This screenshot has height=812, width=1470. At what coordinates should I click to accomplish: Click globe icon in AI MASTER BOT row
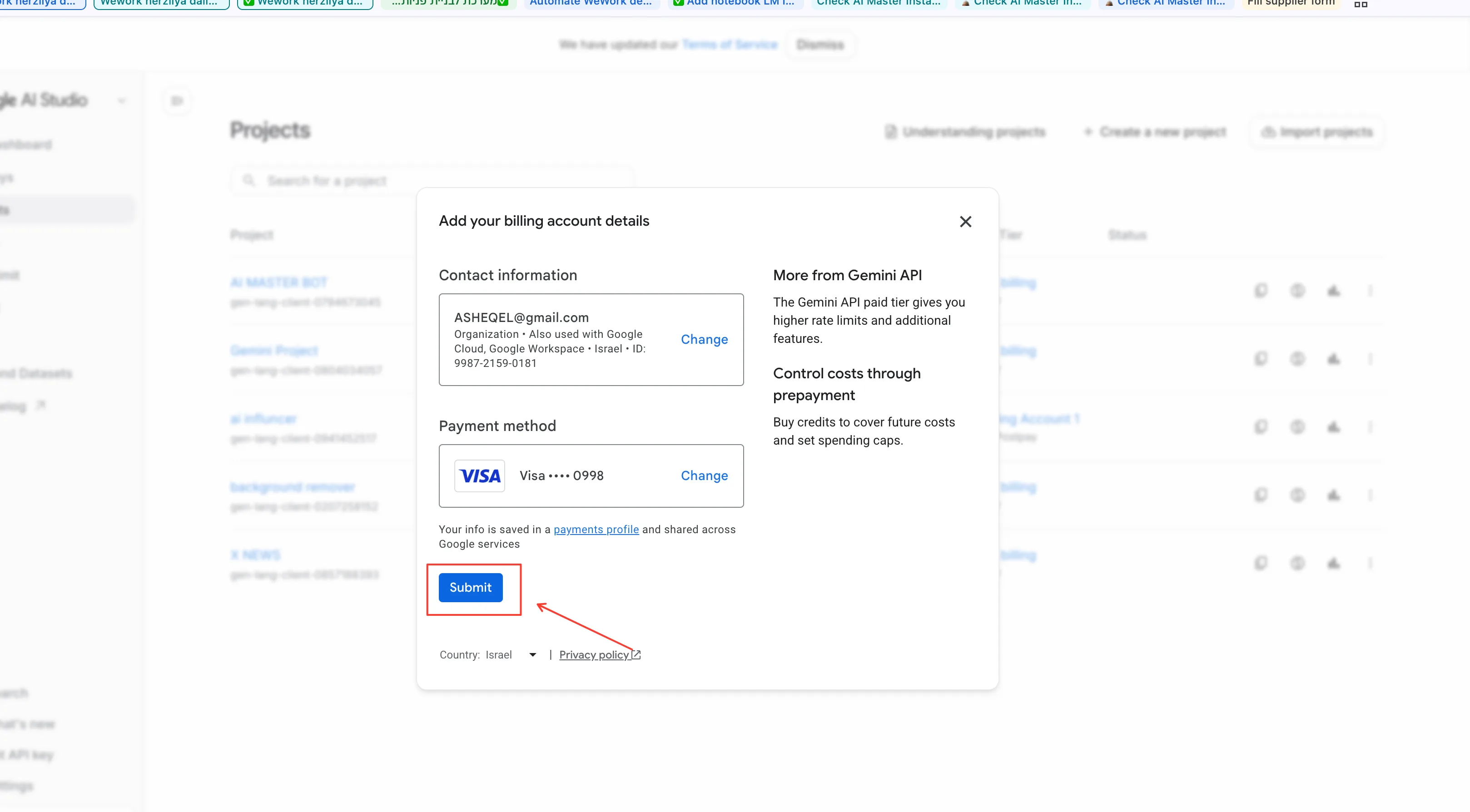point(1298,291)
